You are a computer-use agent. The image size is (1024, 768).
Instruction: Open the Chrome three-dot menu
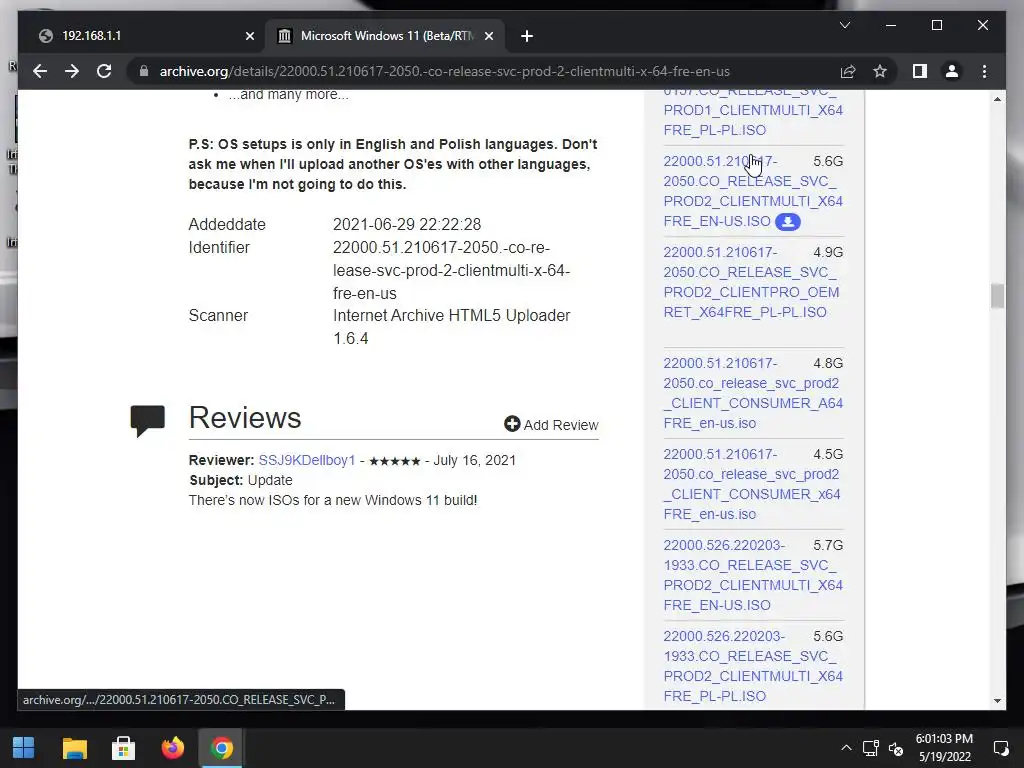coord(984,71)
